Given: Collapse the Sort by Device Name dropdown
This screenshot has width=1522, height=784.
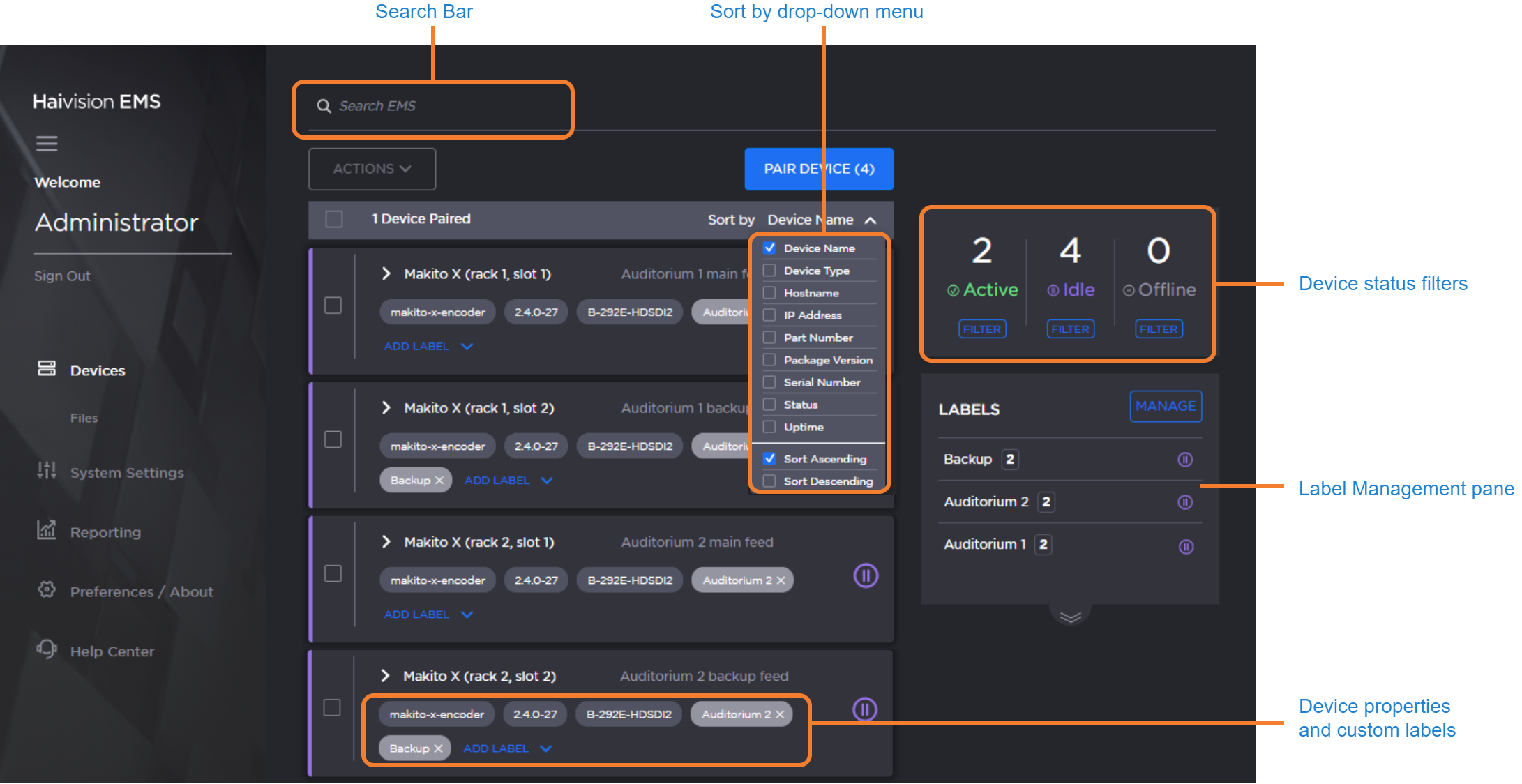Looking at the screenshot, I should (871, 220).
